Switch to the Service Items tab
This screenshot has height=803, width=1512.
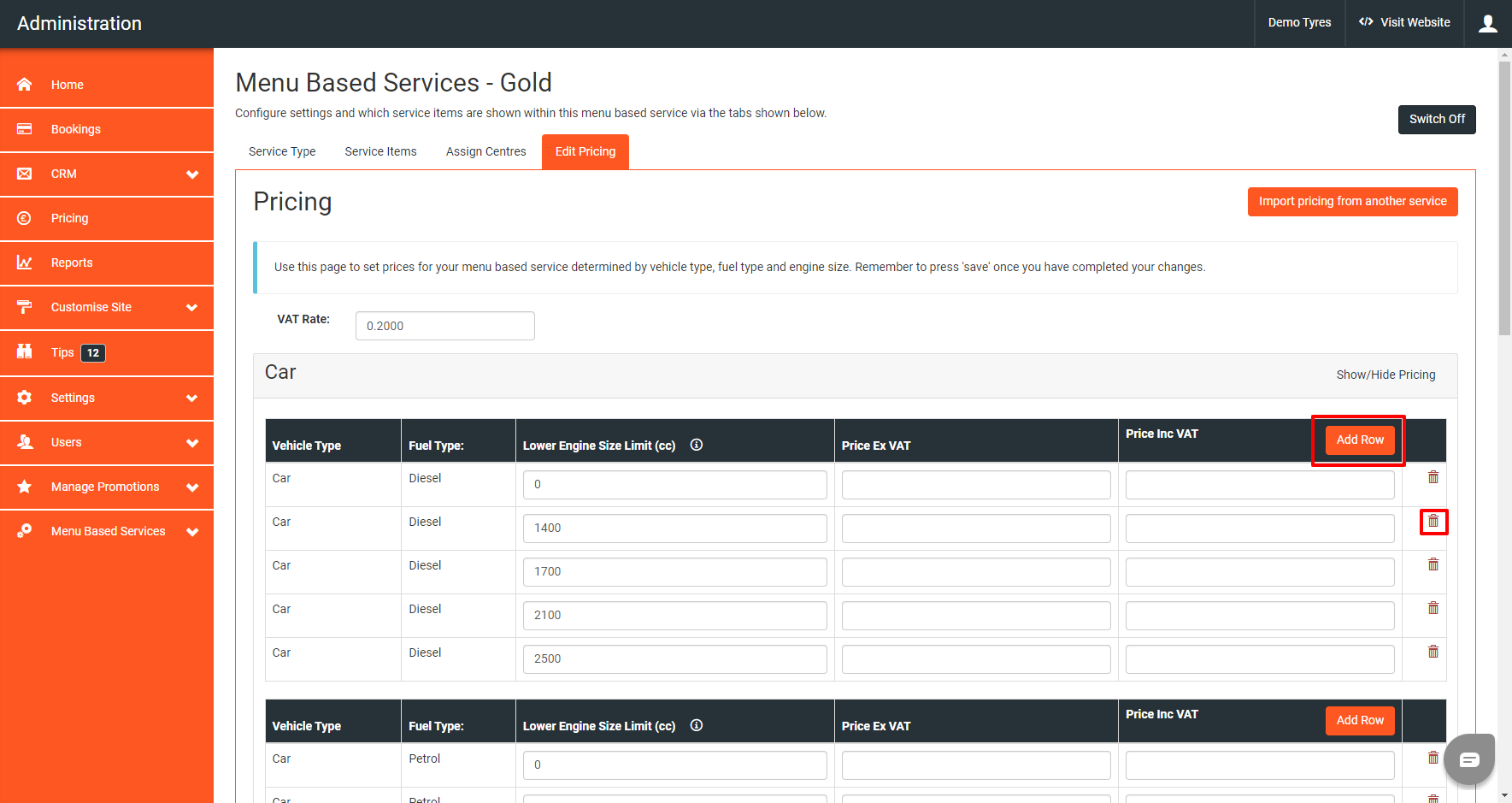380,151
